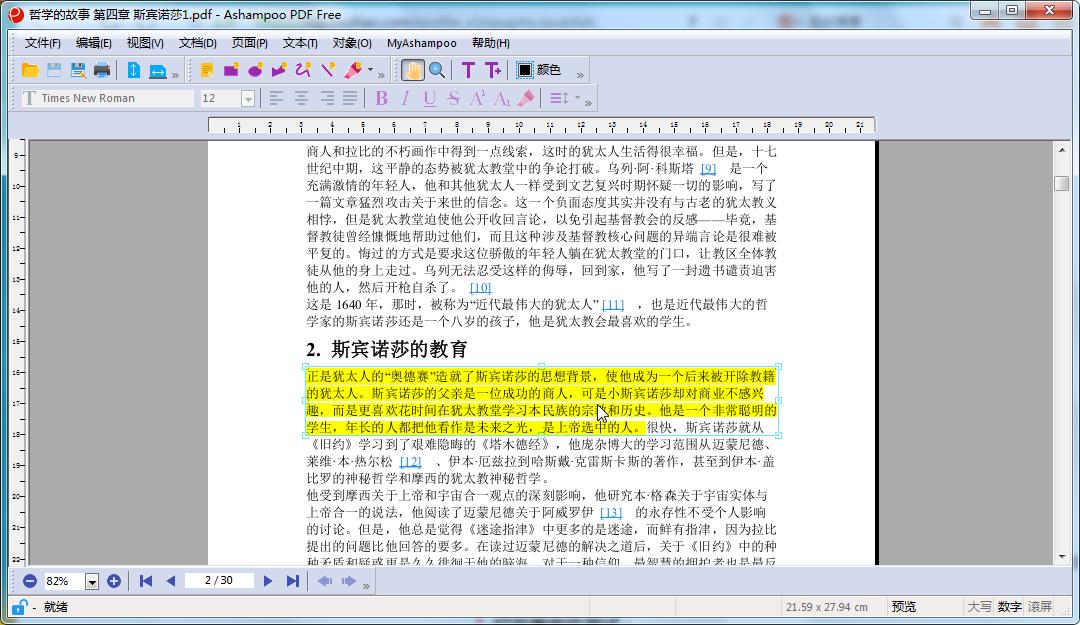Click the add text (T+) tool
This screenshot has width=1080, height=625.
pyautogui.click(x=492, y=68)
